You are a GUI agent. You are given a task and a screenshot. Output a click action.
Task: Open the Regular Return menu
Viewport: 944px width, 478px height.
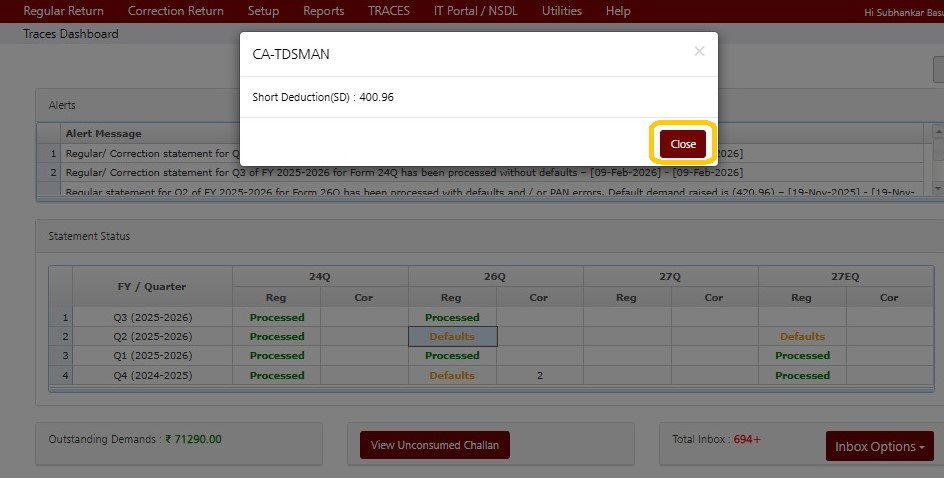(x=63, y=11)
